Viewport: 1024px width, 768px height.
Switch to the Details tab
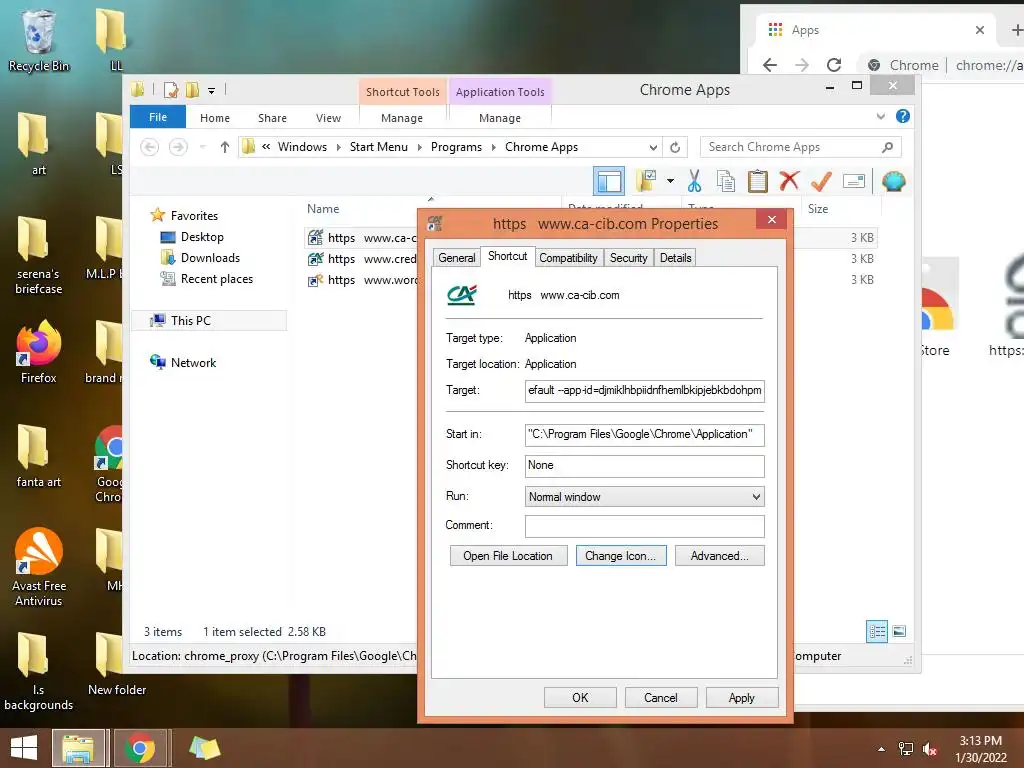click(x=675, y=258)
